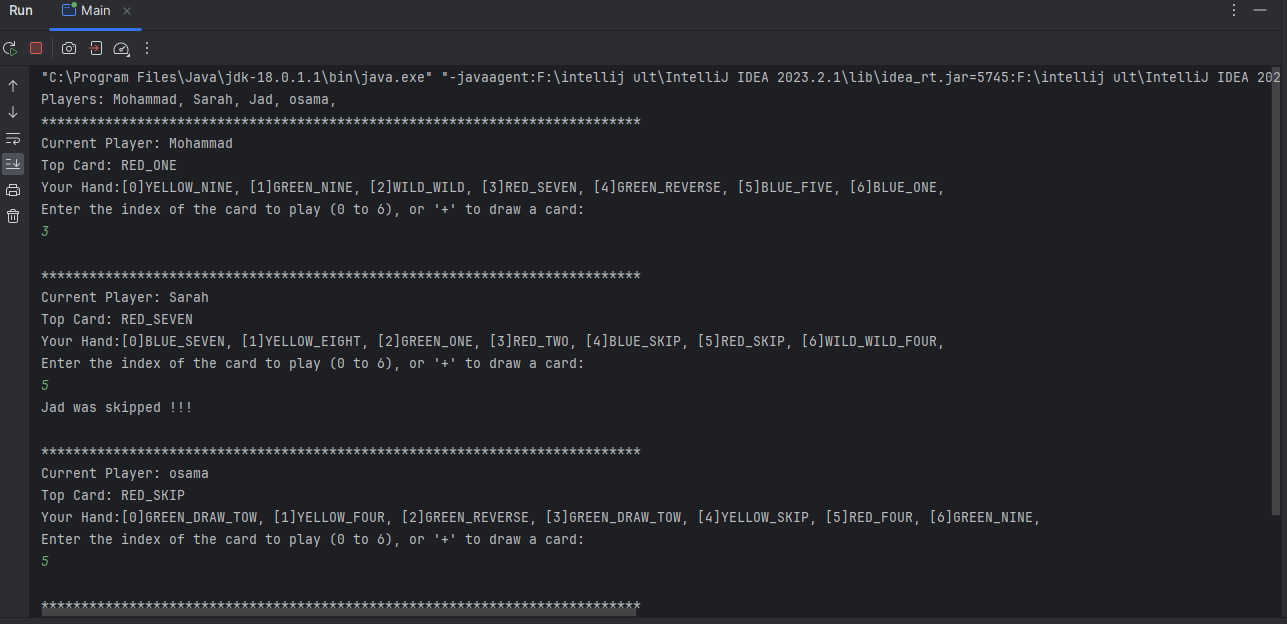Toggle soft-wrap for console output
The width and height of the screenshot is (1287, 624).
(x=13, y=138)
